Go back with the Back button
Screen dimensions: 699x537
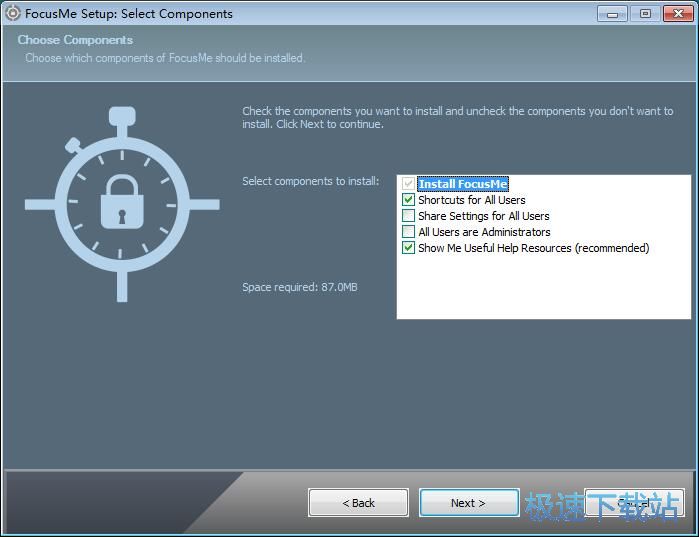click(x=358, y=503)
